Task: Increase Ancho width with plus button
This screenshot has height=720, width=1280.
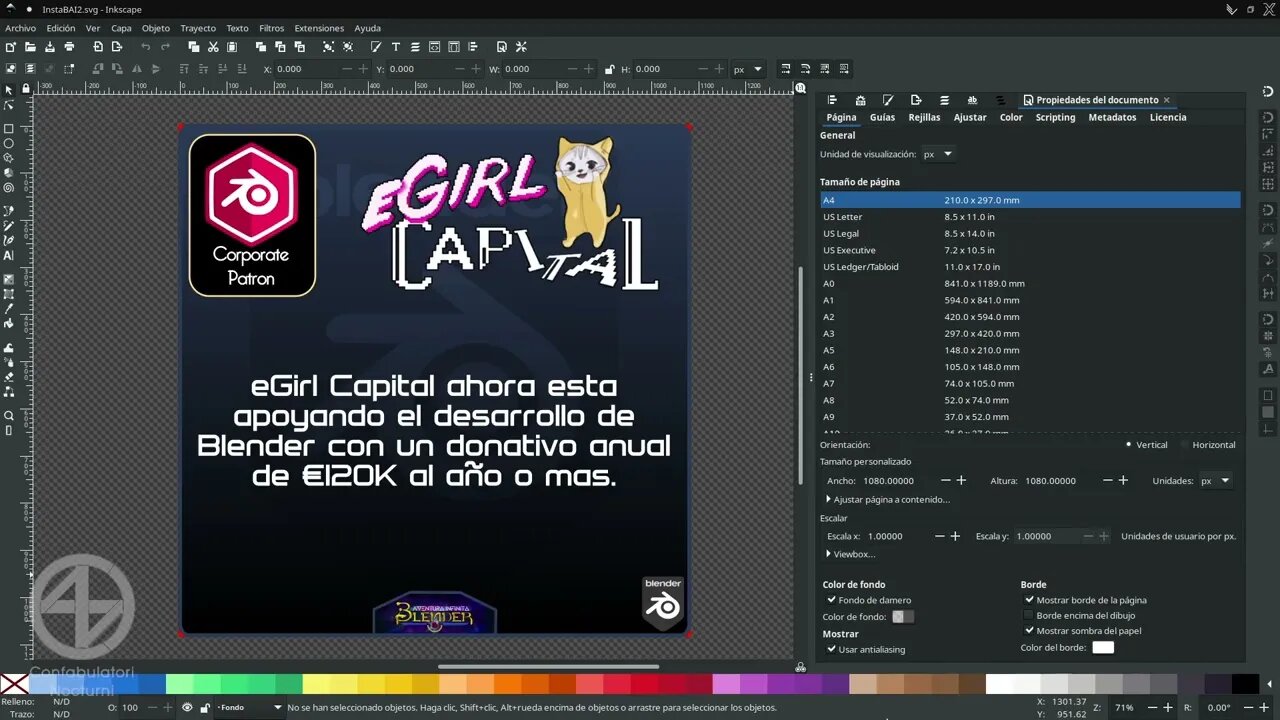Action: pyautogui.click(x=961, y=481)
